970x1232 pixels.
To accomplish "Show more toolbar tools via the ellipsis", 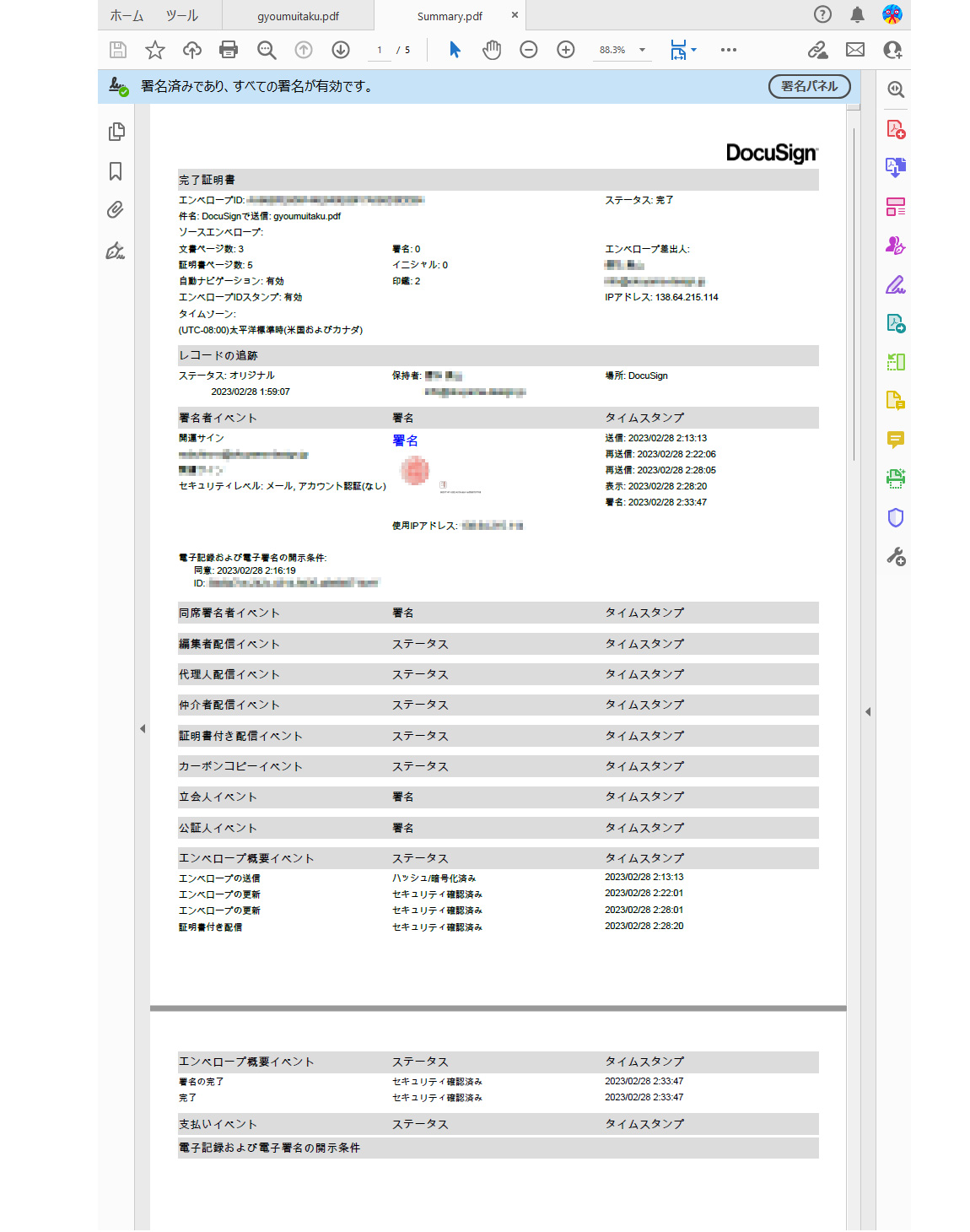I will 729,50.
